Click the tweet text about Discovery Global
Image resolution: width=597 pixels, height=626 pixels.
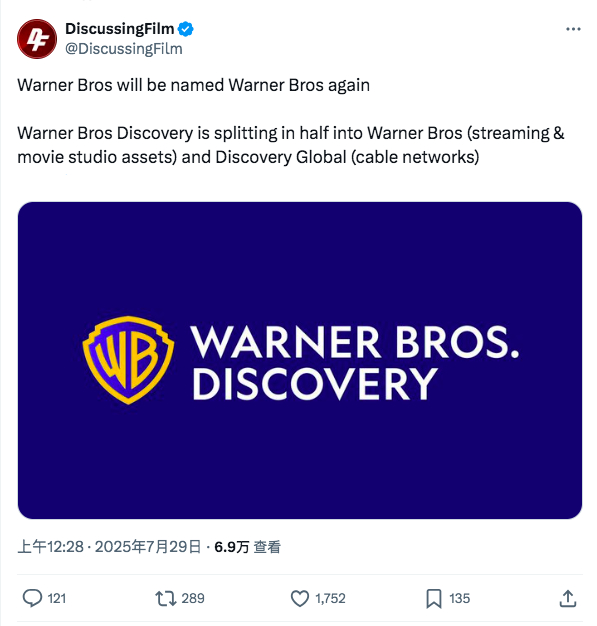(291, 145)
